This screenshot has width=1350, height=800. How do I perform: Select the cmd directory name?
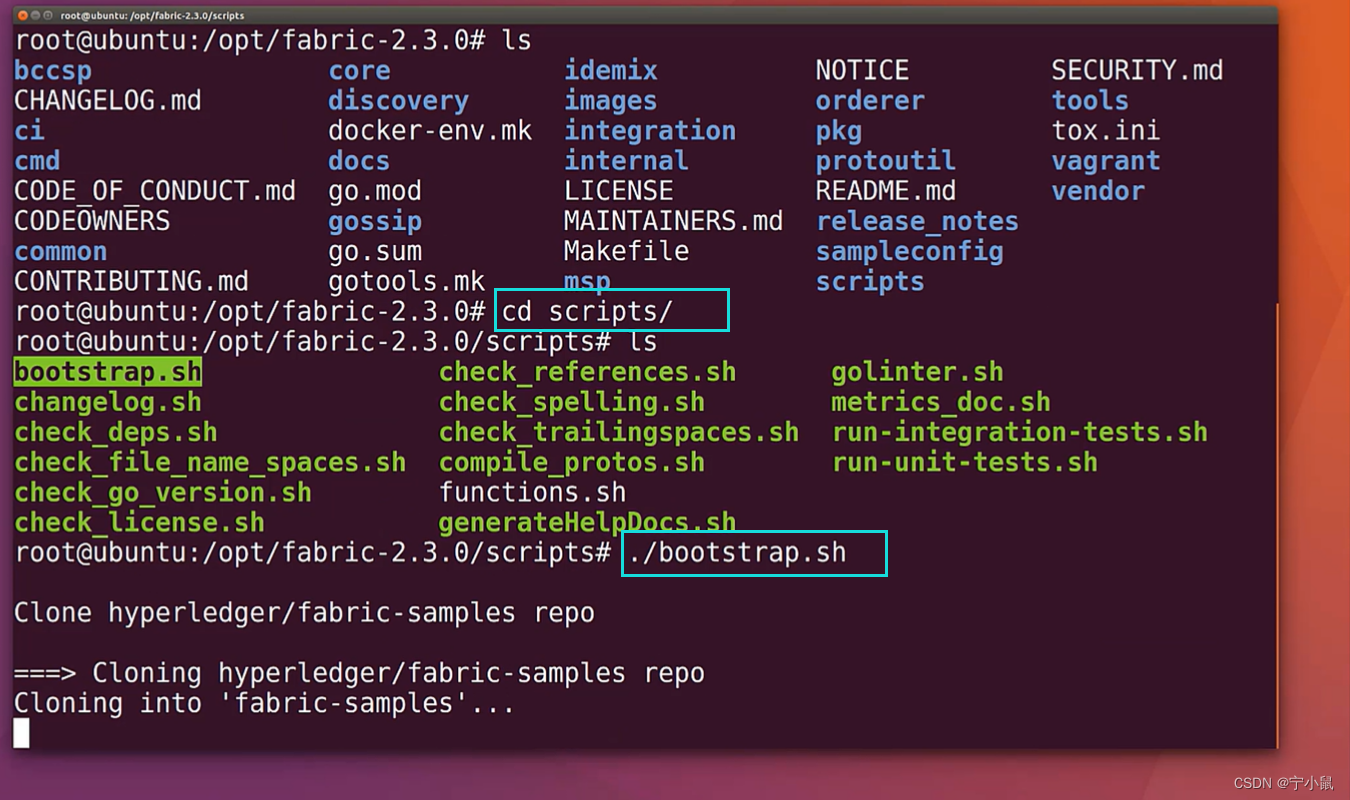point(37,161)
